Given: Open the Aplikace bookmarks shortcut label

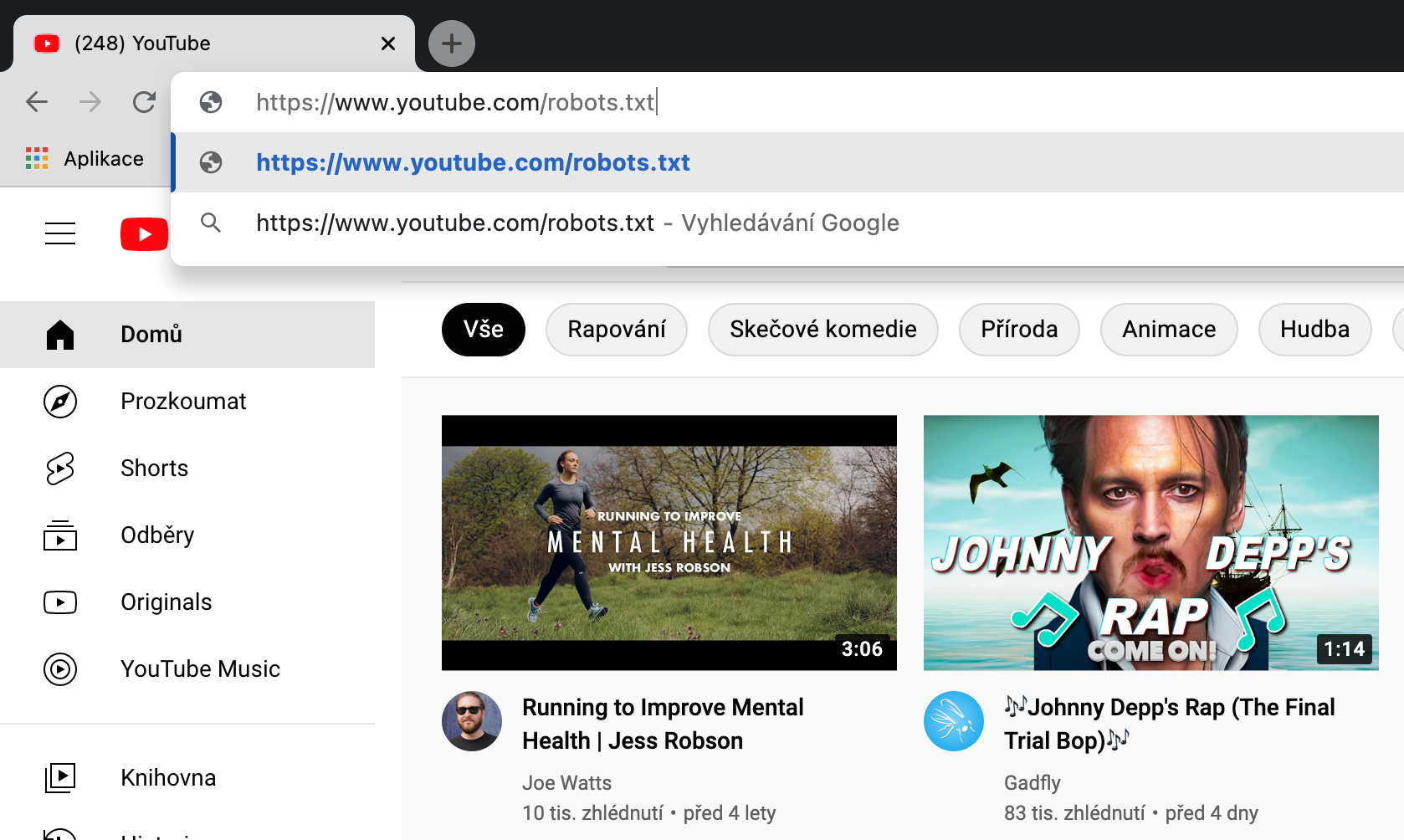Looking at the screenshot, I should coord(104,159).
